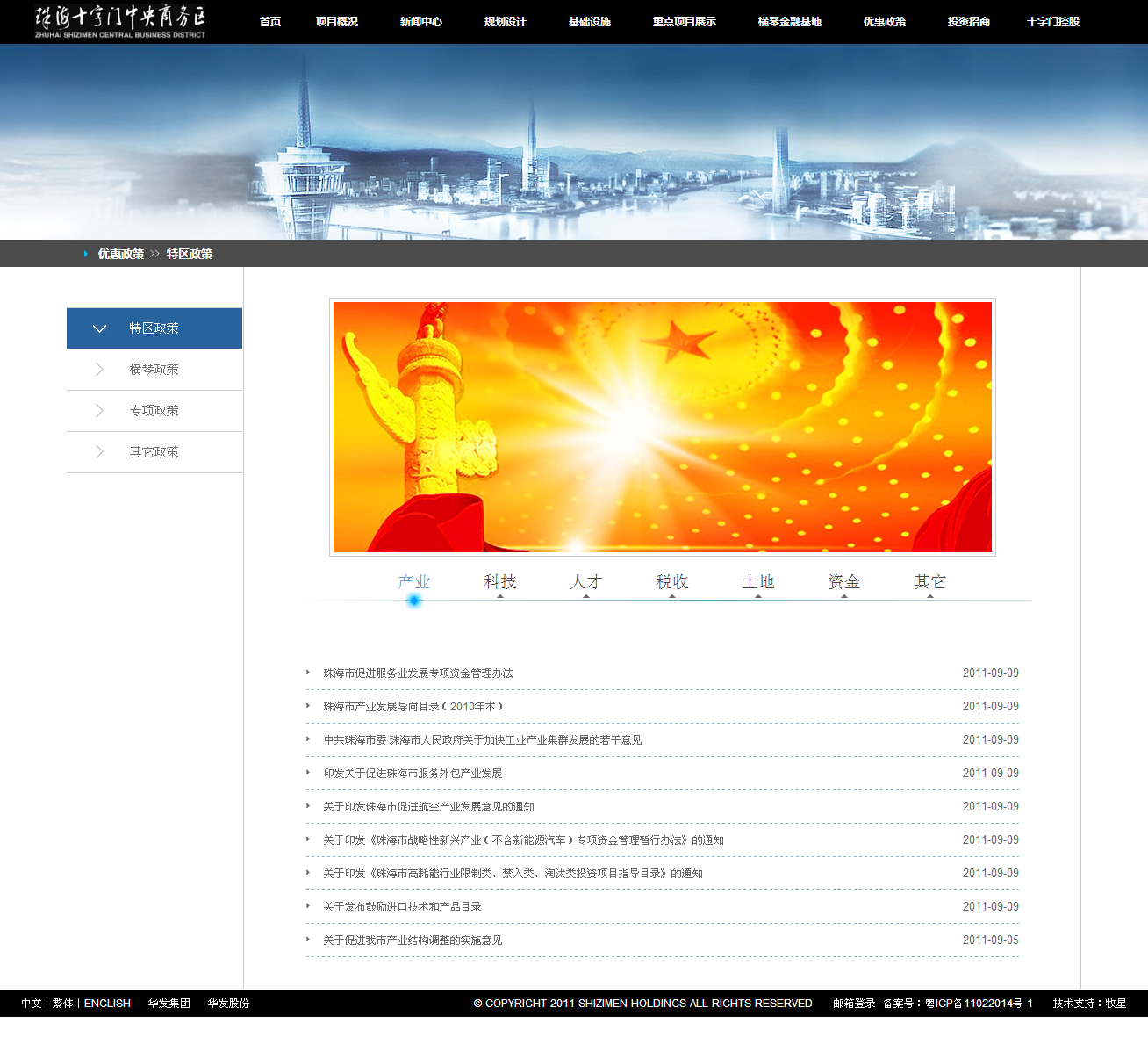Click the bullet arrow before 珠海市促进服务业发展专项资金管理办法
Screen dimensions: 1148x1044
point(308,673)
